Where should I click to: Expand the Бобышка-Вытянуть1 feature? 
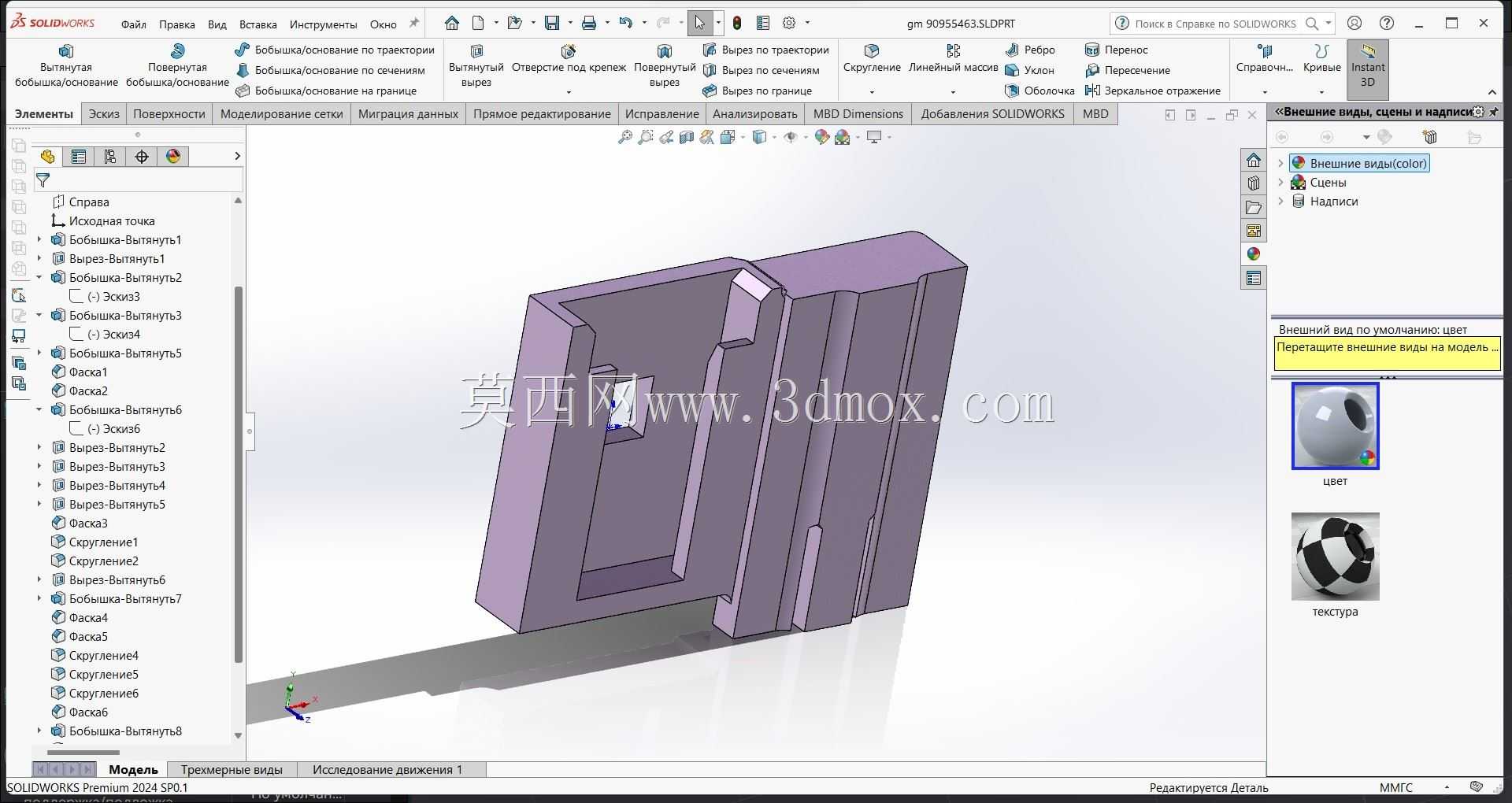(39, 239)
